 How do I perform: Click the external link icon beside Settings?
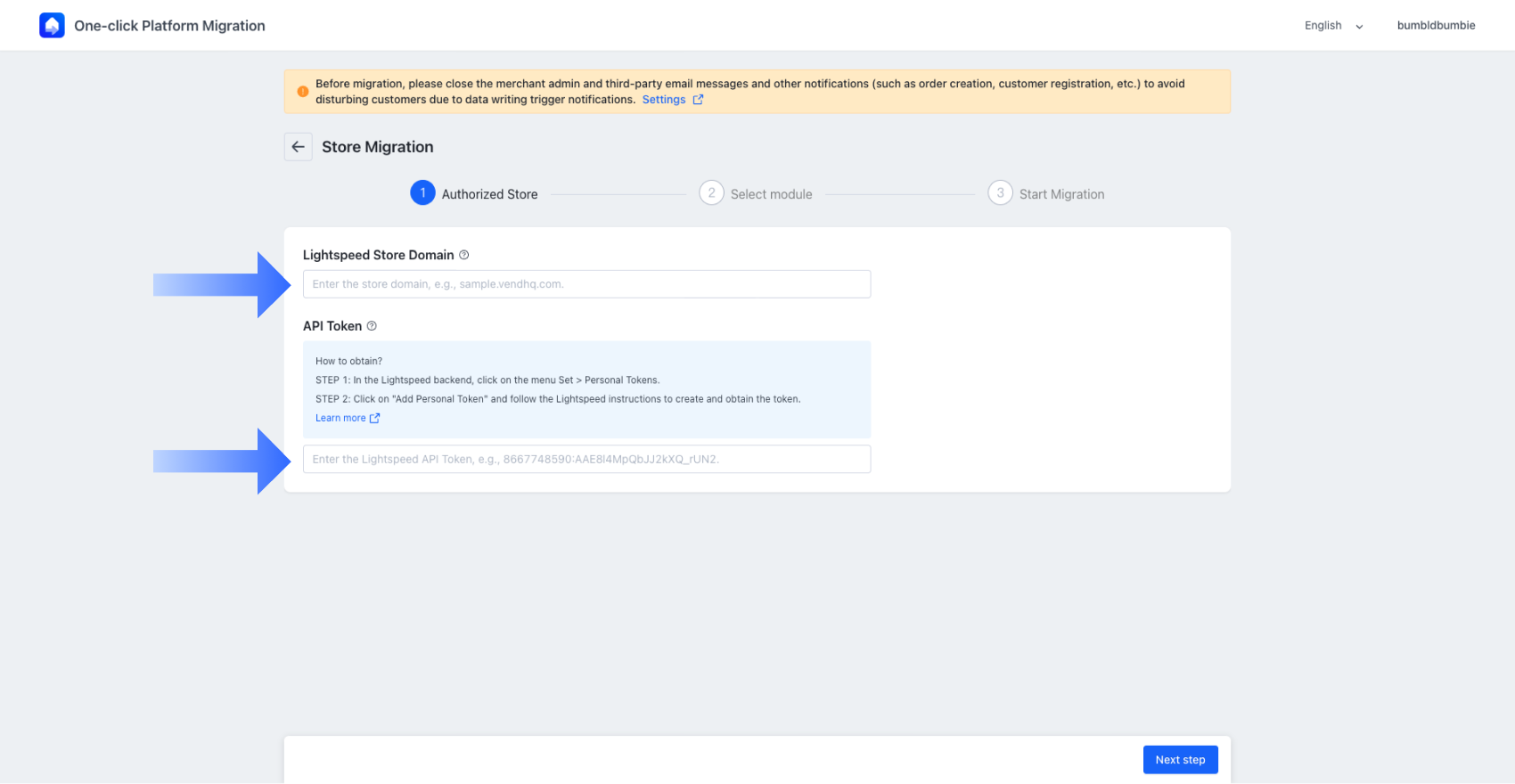click(x=698, y=100)
